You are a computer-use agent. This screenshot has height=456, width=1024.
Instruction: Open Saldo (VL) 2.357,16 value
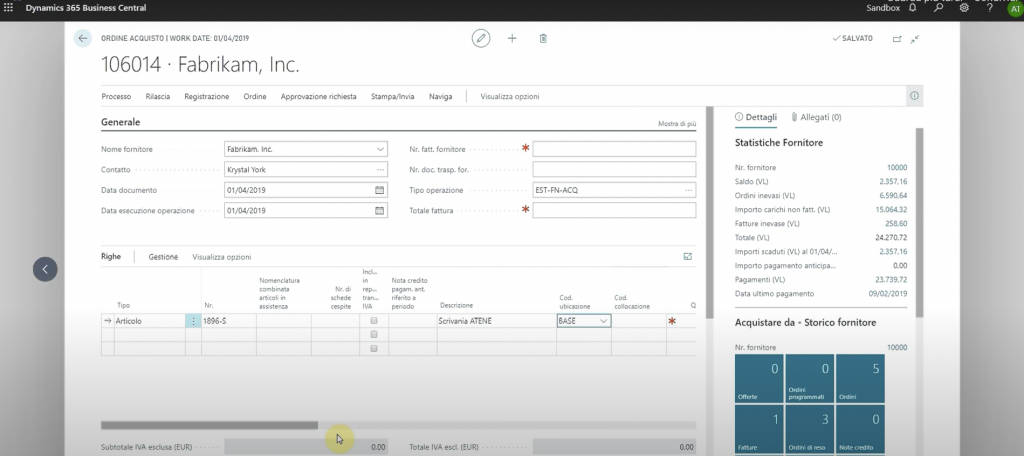(x=893, y=181)
